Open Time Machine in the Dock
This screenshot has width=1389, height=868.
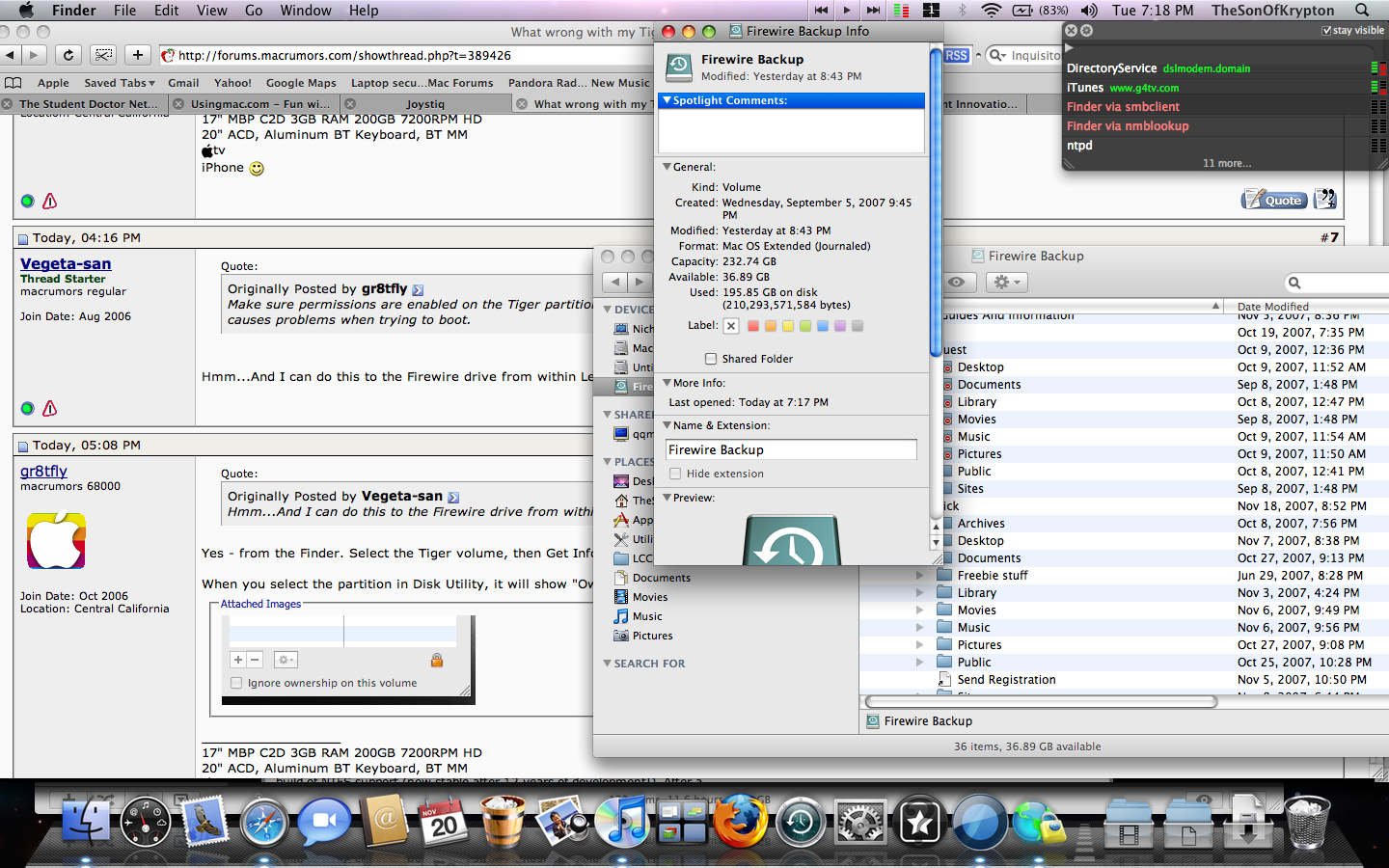click(x=801, y=822)
